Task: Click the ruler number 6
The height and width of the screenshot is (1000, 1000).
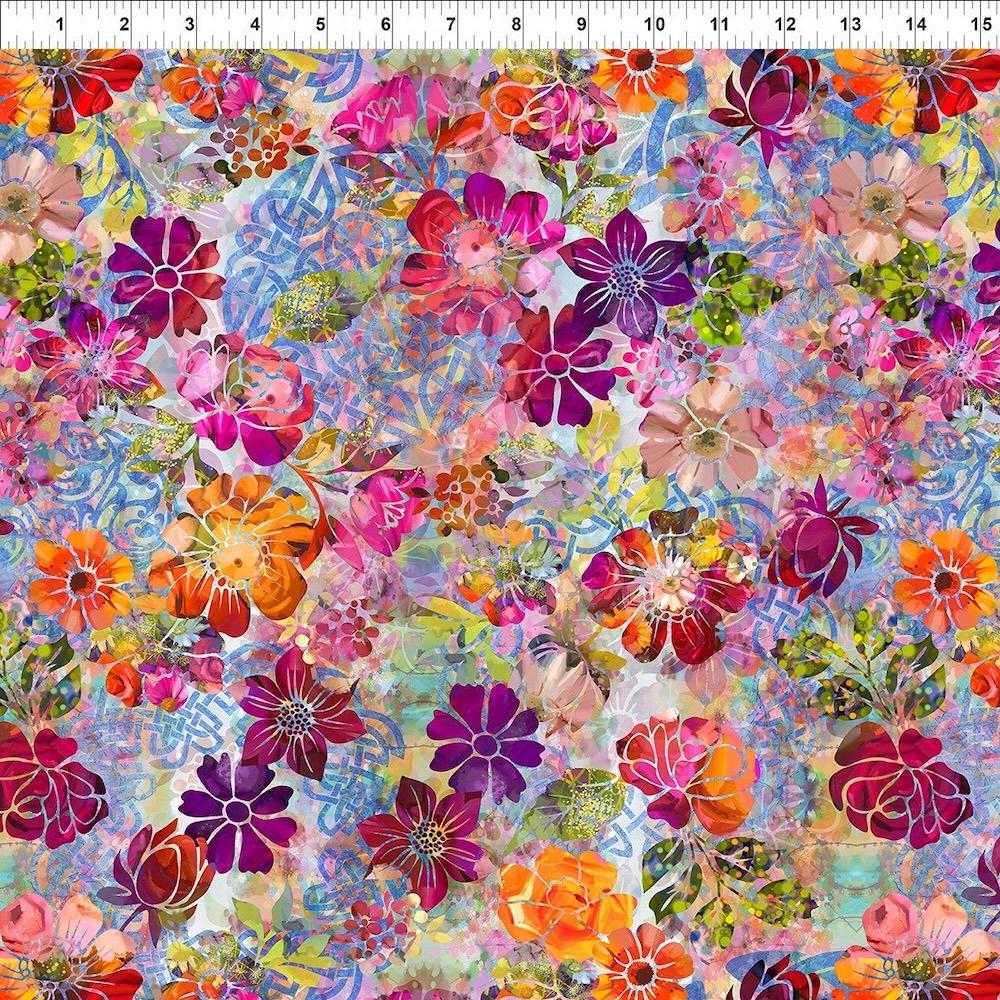Action: 386,24
